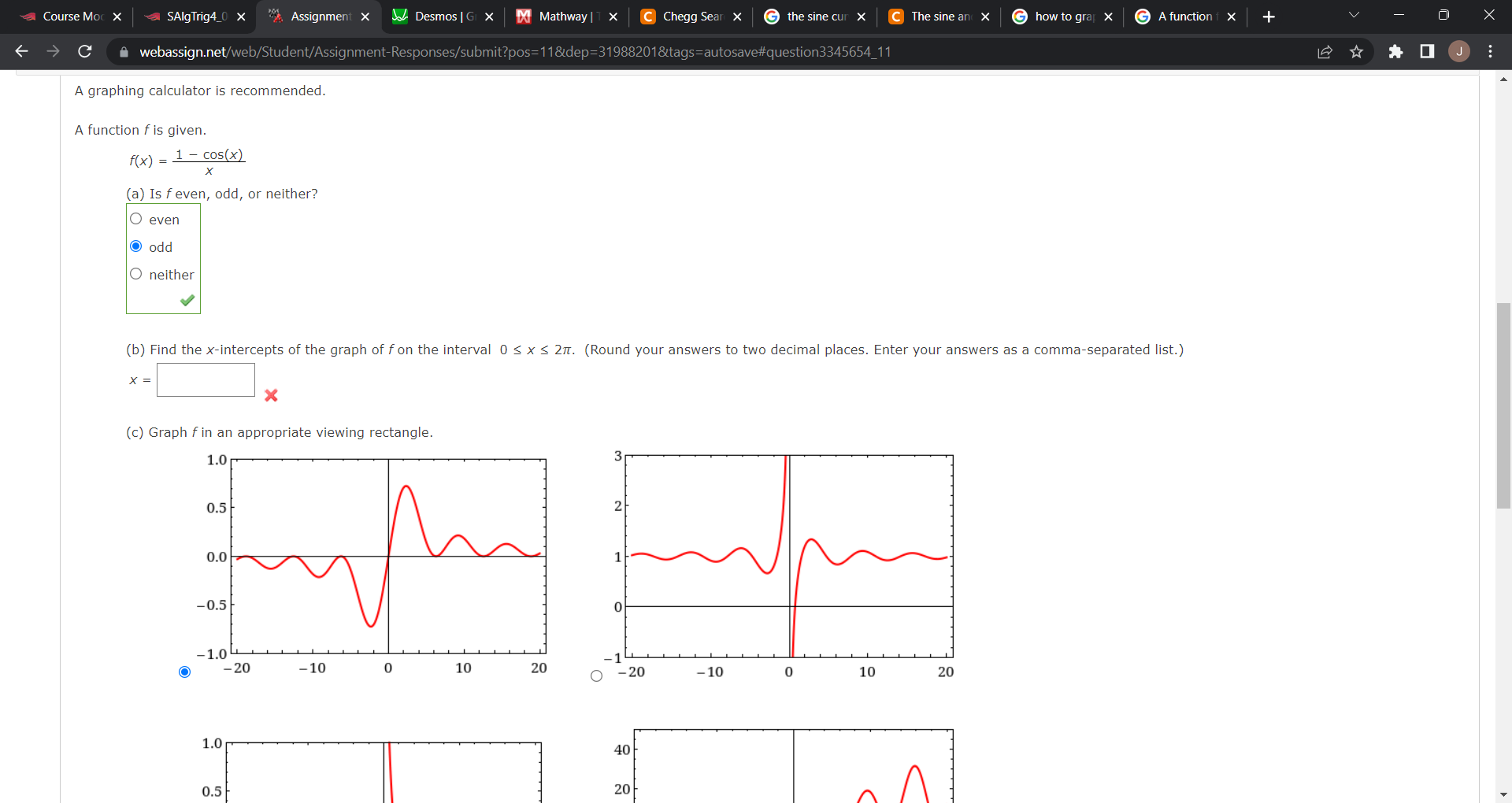This screenshot has height=803, width=1512.
Task: Click the x-intercepts answer input field
Action: tap(206, 379)
